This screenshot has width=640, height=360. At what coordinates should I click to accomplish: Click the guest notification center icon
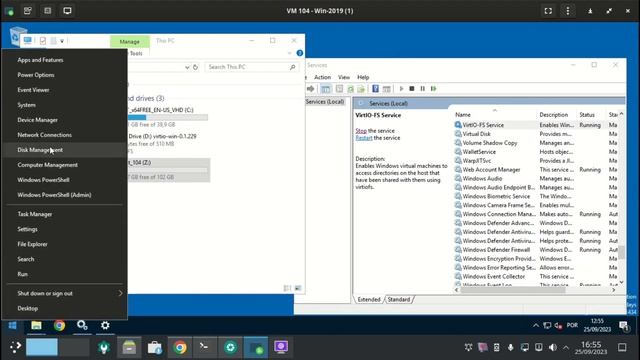point(623,326)
